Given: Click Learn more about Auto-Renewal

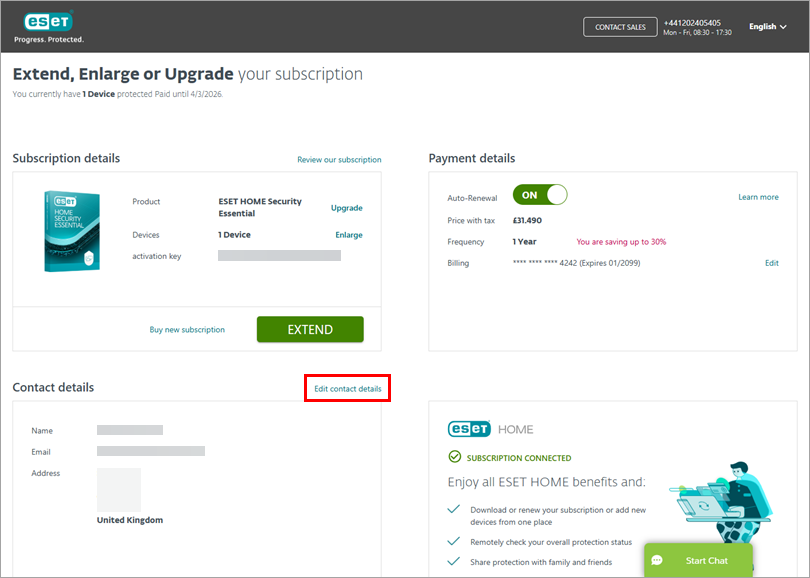Looking at the screenshot, I should point(758,197).
